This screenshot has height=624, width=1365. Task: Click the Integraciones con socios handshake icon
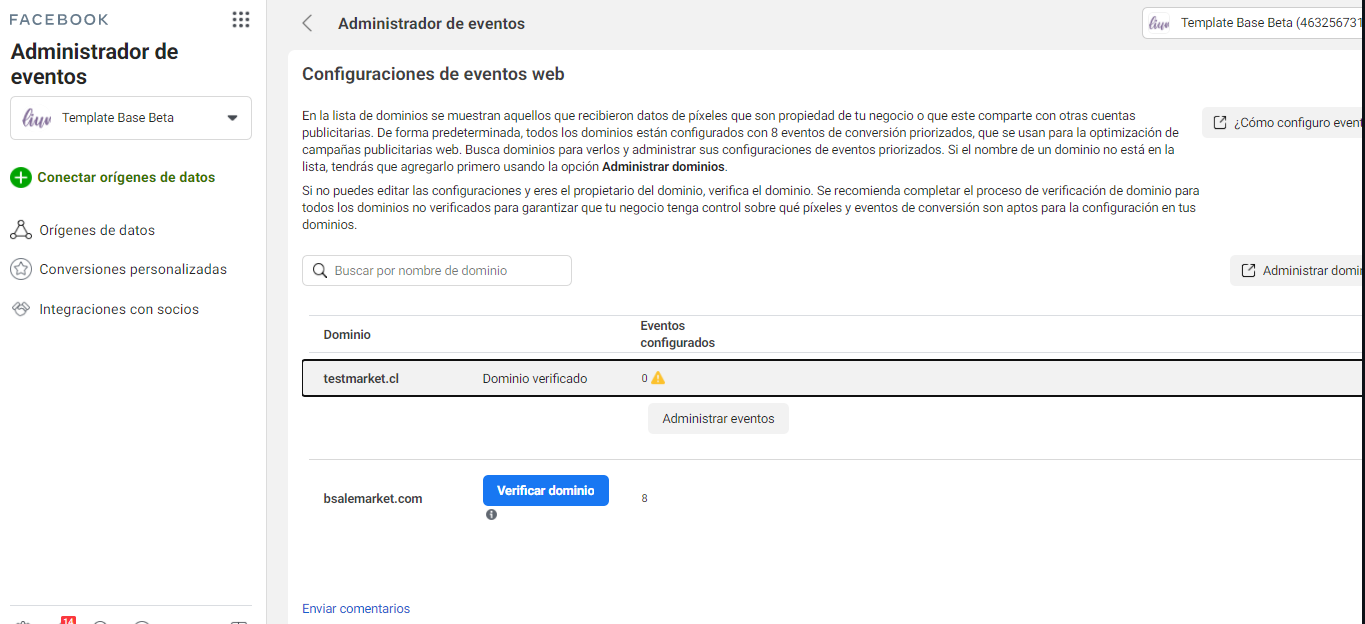[x=21, y=309]
